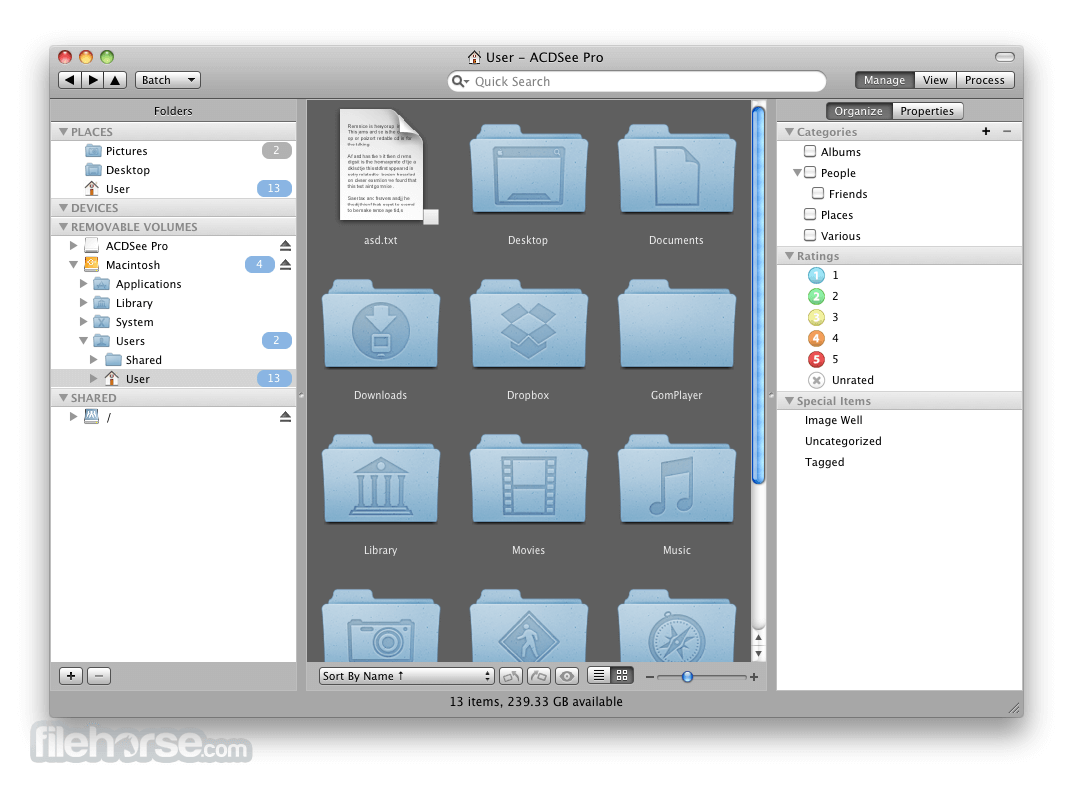Collapse the People category triangle

(797, 173)
